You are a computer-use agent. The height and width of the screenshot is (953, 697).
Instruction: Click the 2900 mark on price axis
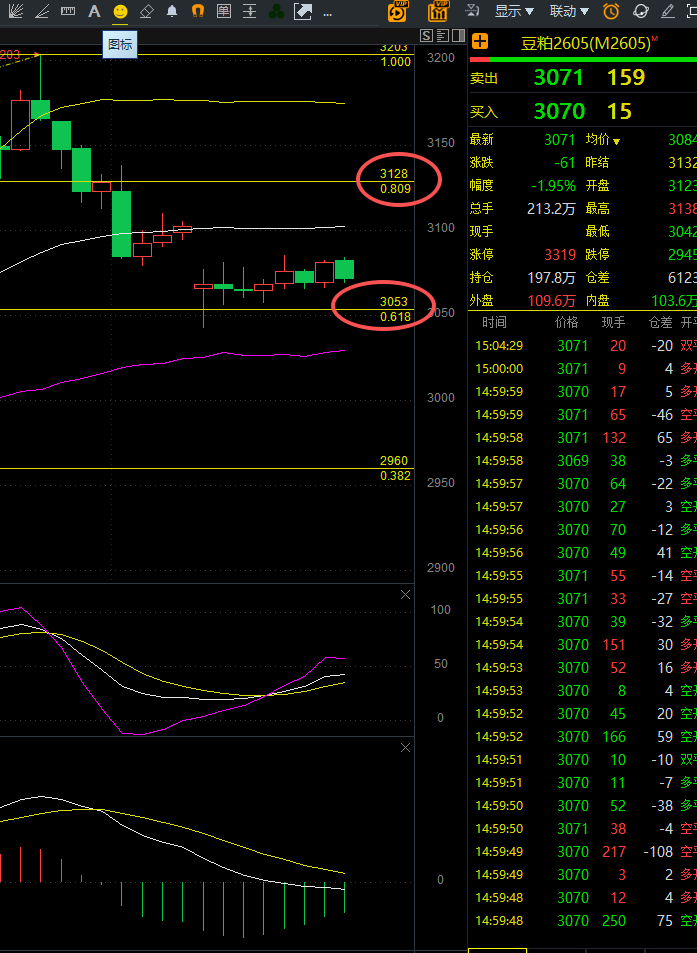[x=441, y=568]
